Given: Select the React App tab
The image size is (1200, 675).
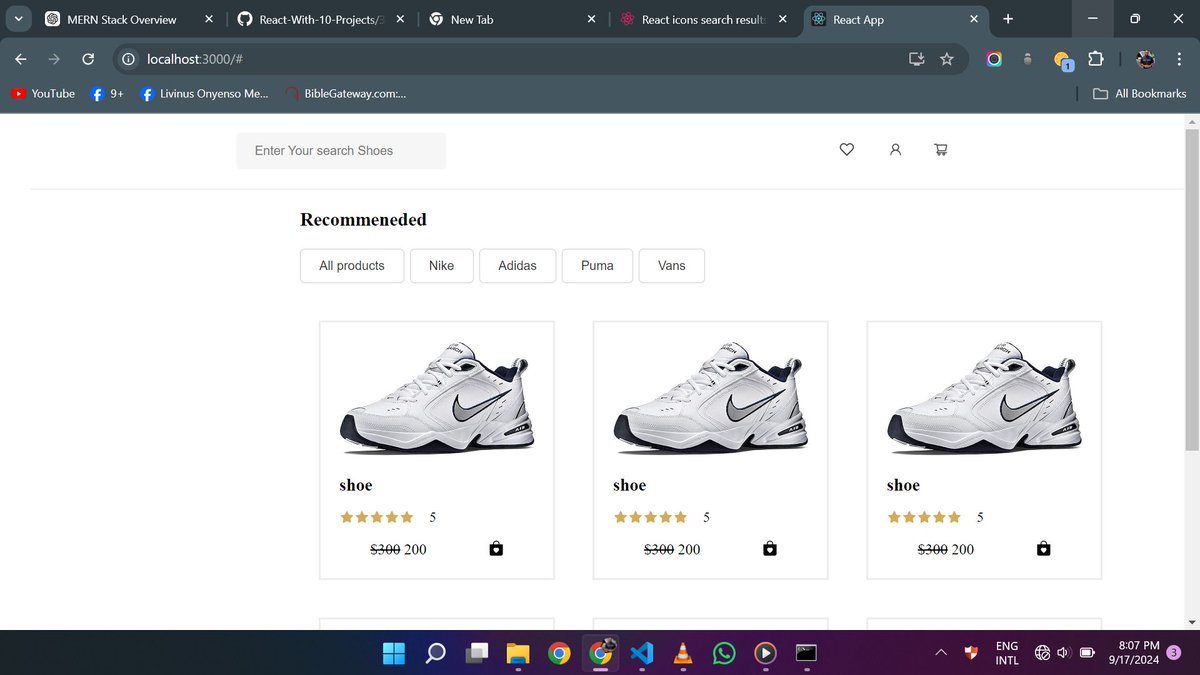Looking at the screenshot, I should click(895, 19).
